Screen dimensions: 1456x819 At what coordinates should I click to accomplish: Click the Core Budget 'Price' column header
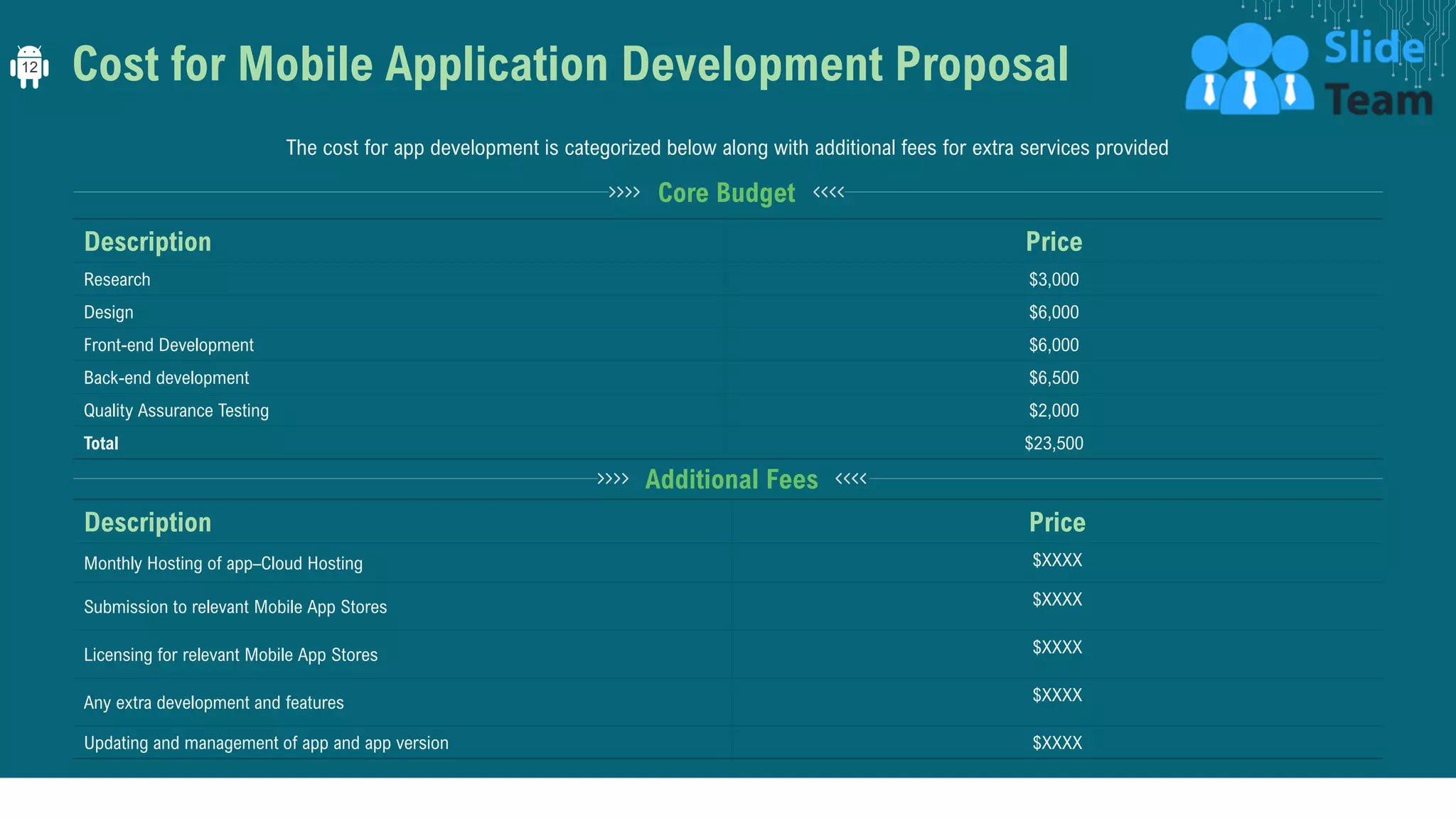pyautogui.click(x=1054, y=242)
